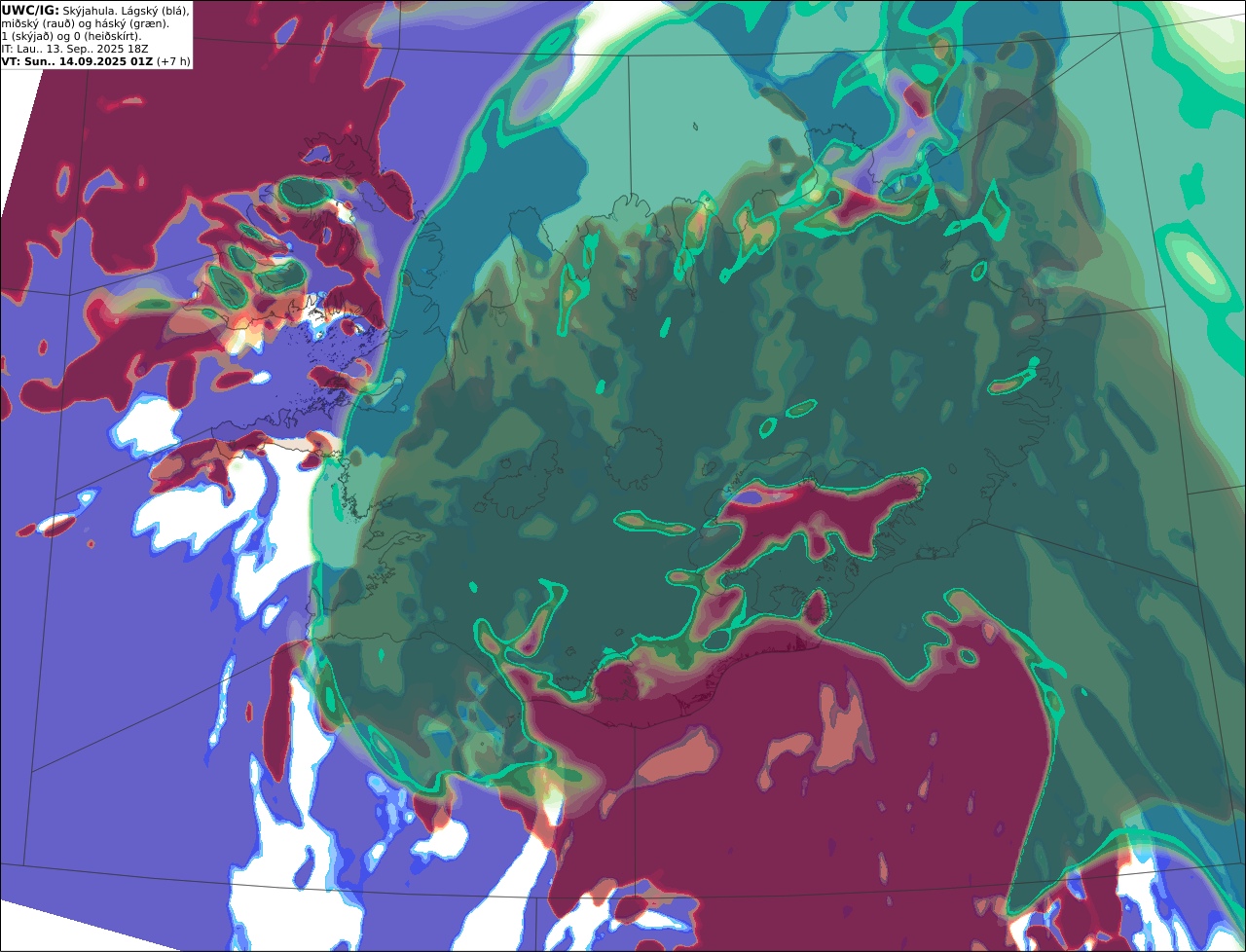Click the 'miðský (rauð)' legend text
This screenshot has height=952, width=1246.
pos(39,24)
